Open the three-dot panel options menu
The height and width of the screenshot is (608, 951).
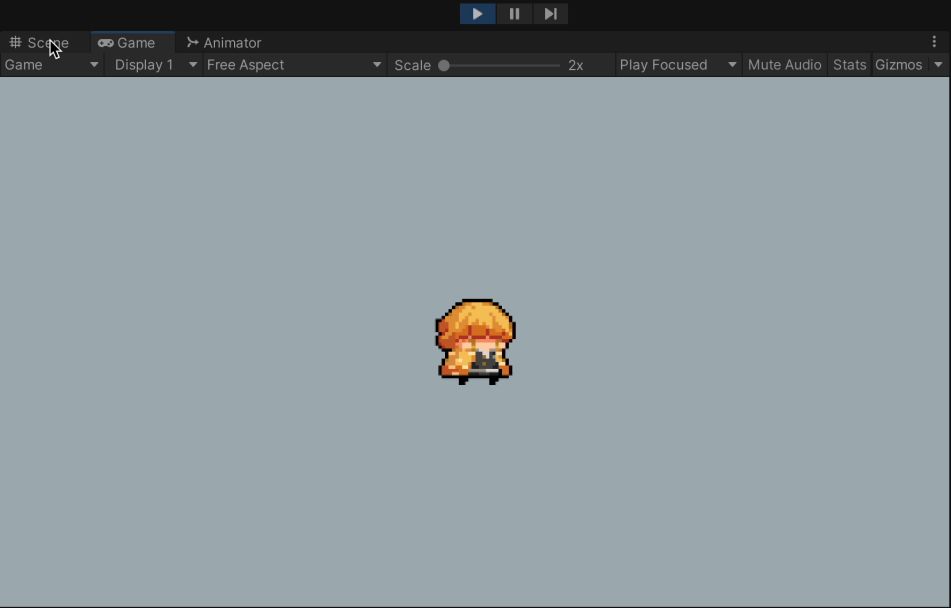point(934,42)
